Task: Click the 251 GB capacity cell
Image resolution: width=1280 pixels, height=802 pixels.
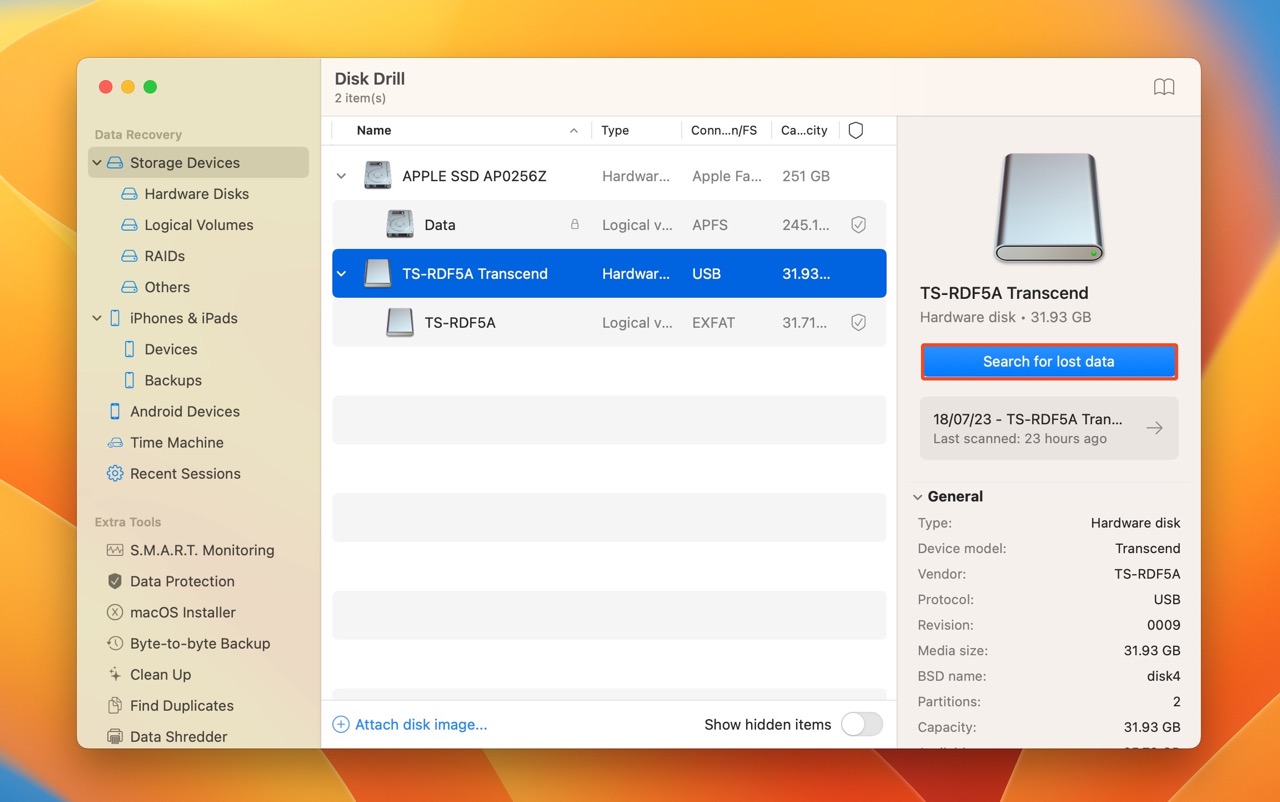Action: point(806,176)
